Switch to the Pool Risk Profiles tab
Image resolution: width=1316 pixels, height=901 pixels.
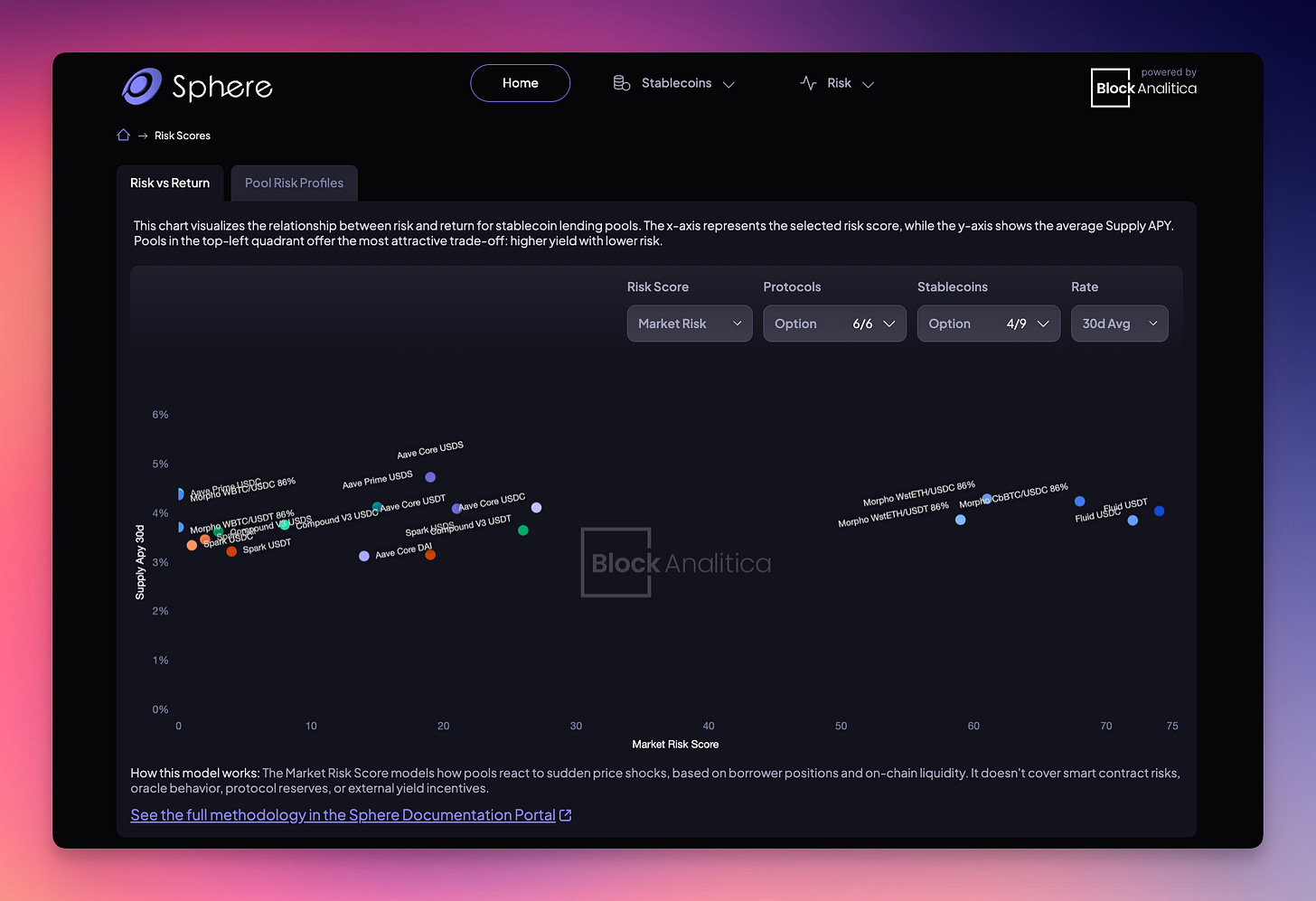pos(294,183)
